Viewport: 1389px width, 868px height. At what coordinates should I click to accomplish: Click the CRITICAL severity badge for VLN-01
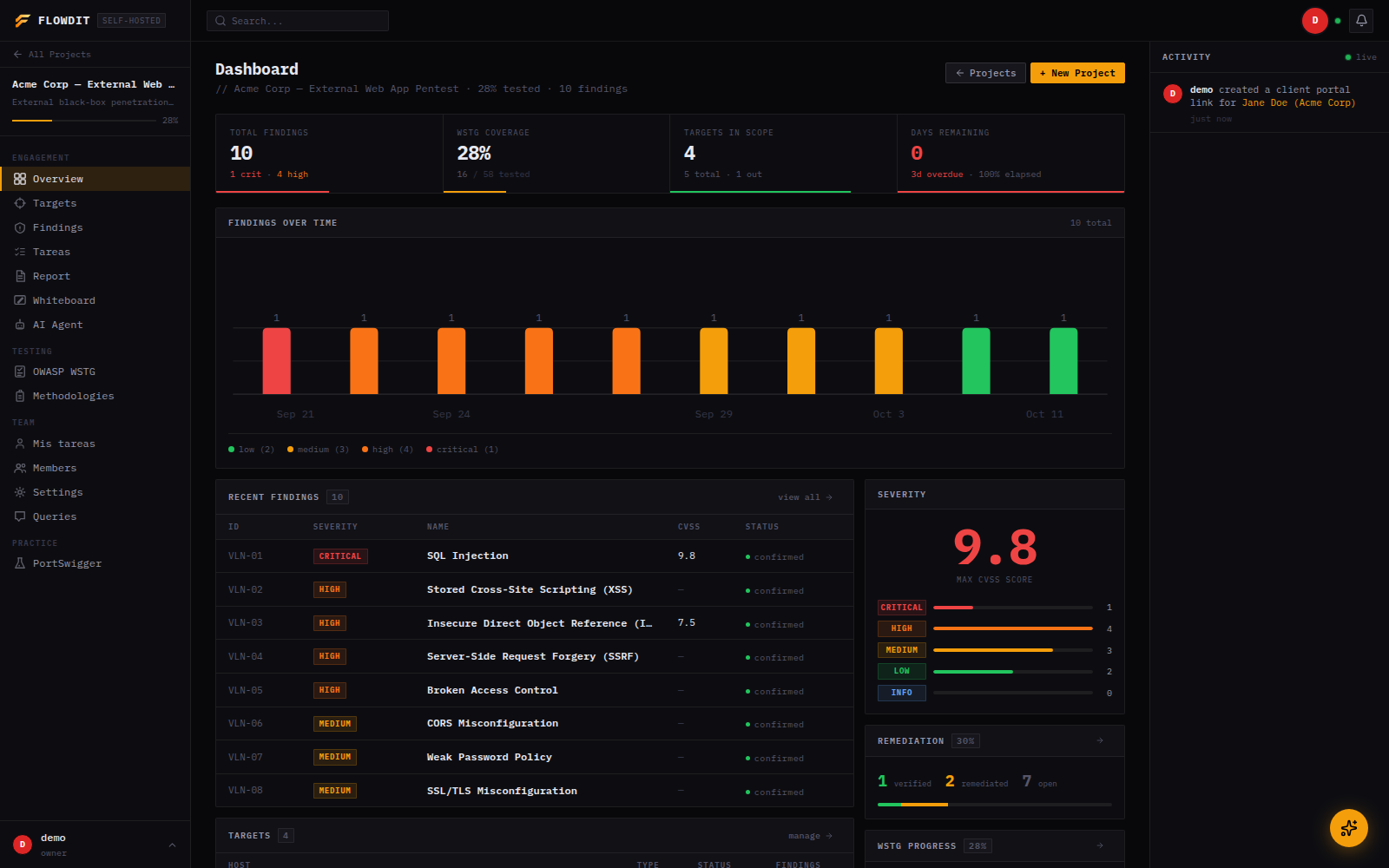[x=340, y=556]
